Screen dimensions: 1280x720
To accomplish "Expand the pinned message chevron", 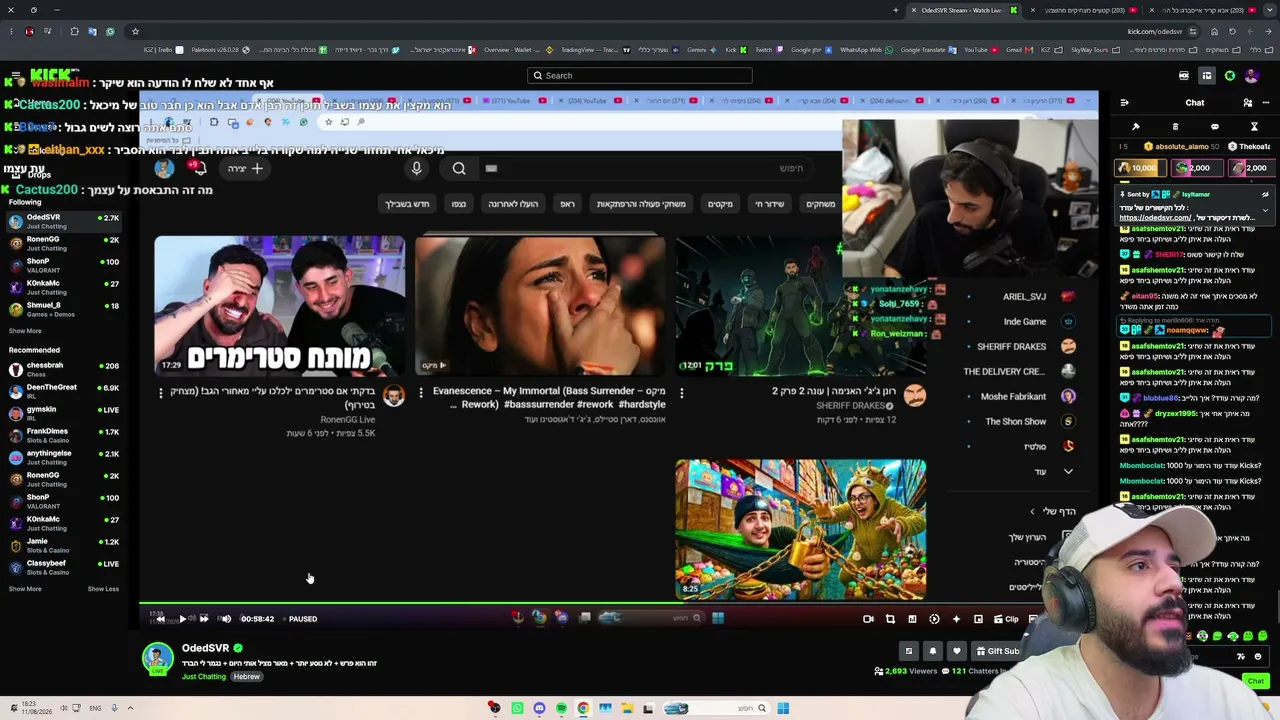I will pyautogui.click(x=1265, y=210).
